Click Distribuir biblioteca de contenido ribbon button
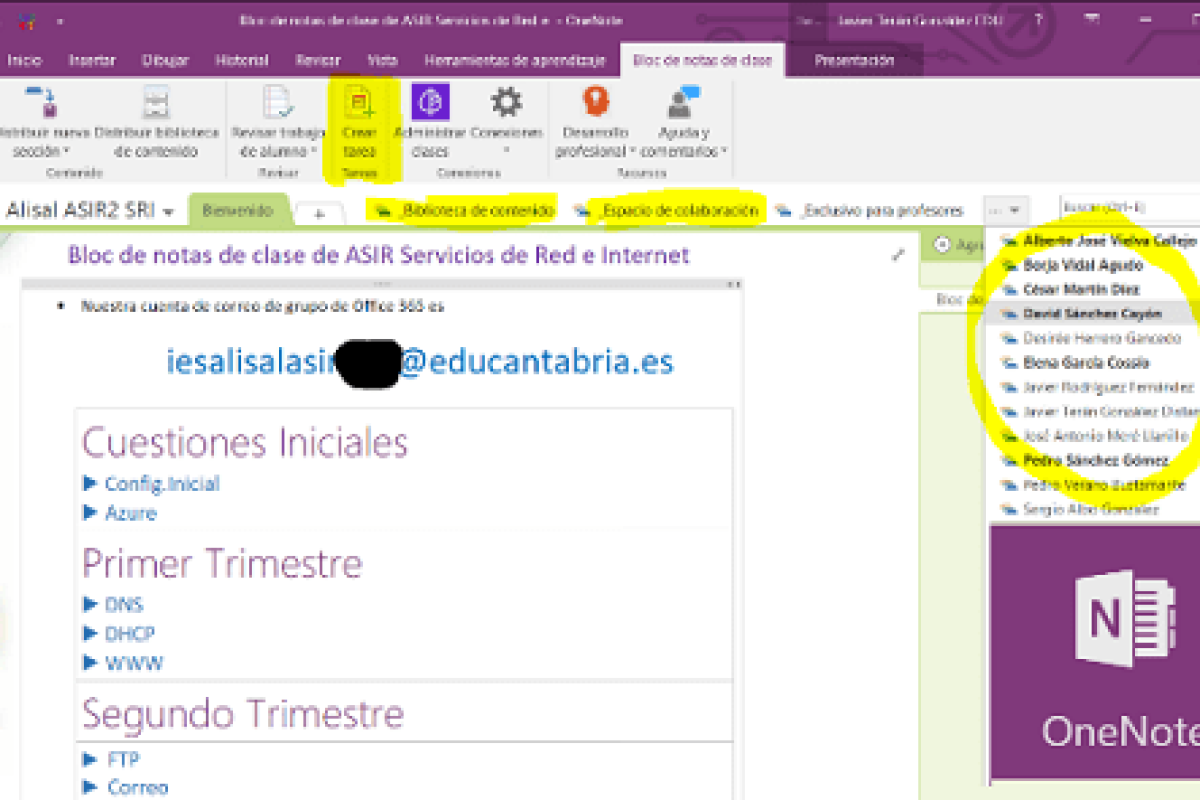Screen dimensions: 1200x800 click(x=156, y=122)
